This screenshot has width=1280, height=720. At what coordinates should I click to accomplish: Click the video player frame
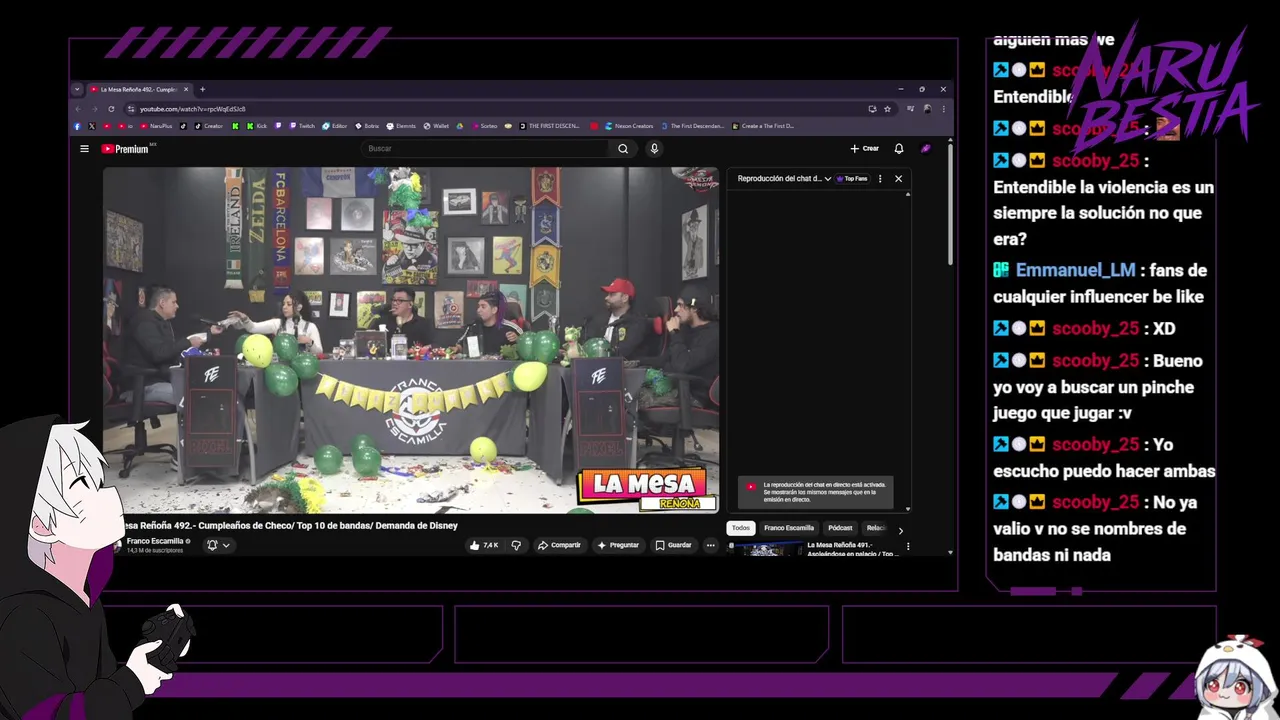pos(411,340)
